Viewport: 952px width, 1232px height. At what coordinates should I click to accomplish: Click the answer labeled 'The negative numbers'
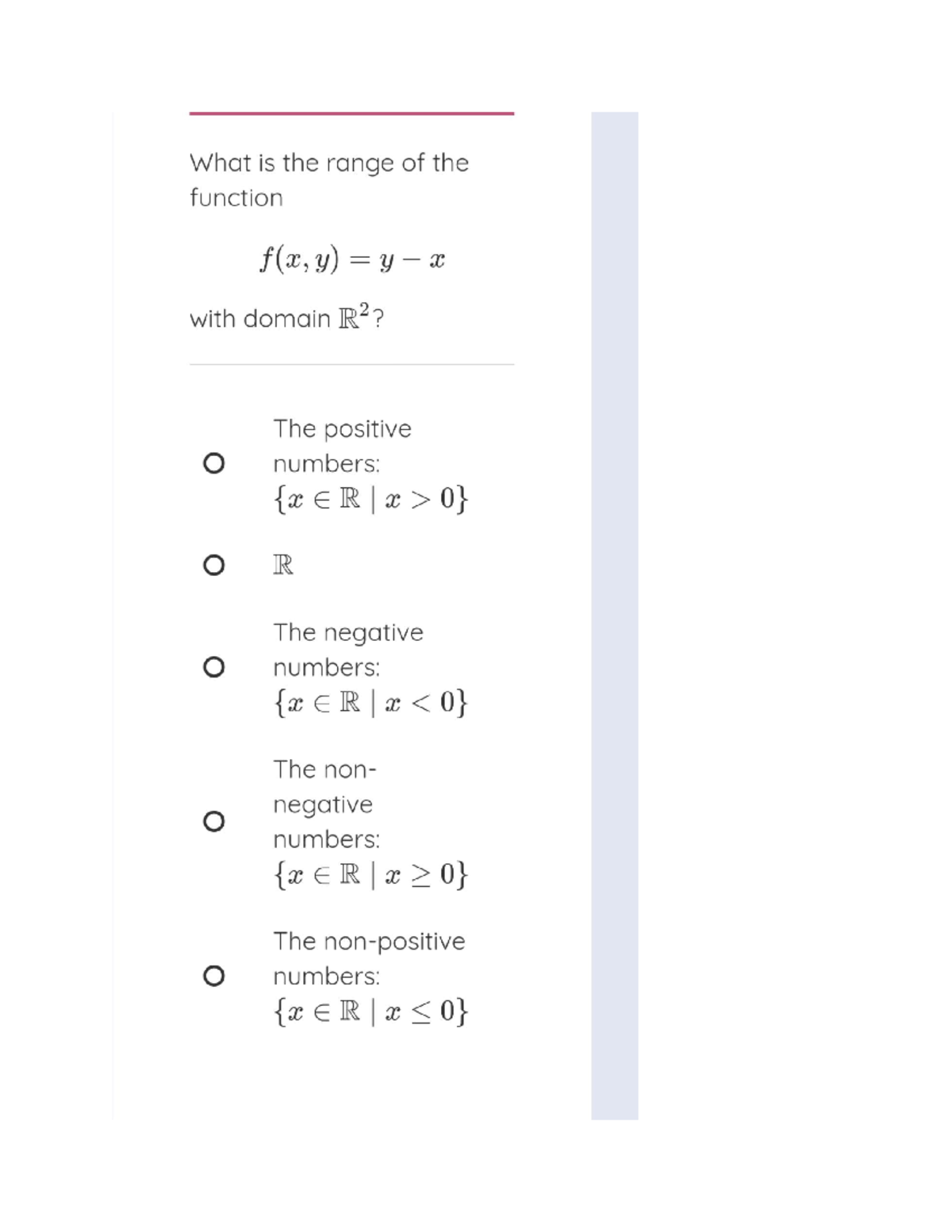tap(348, 651)
